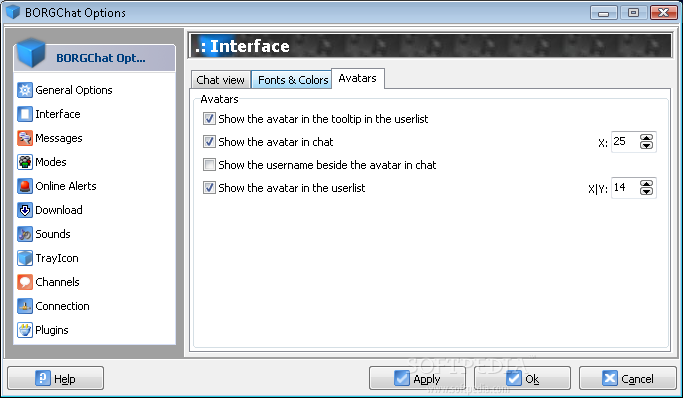The height and width of the screenshot is (398, 683).
Task: Open the Download arrow icon
Action: pyautogui.click(x=25, y=210)
